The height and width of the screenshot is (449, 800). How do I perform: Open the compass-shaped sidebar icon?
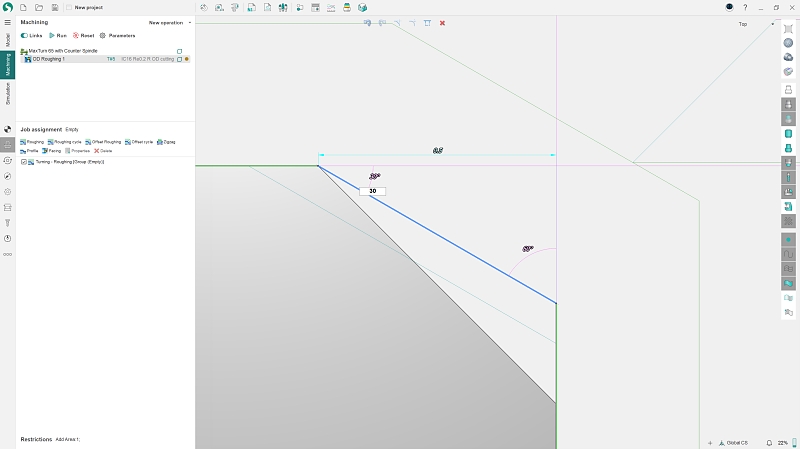click(8, 176)
